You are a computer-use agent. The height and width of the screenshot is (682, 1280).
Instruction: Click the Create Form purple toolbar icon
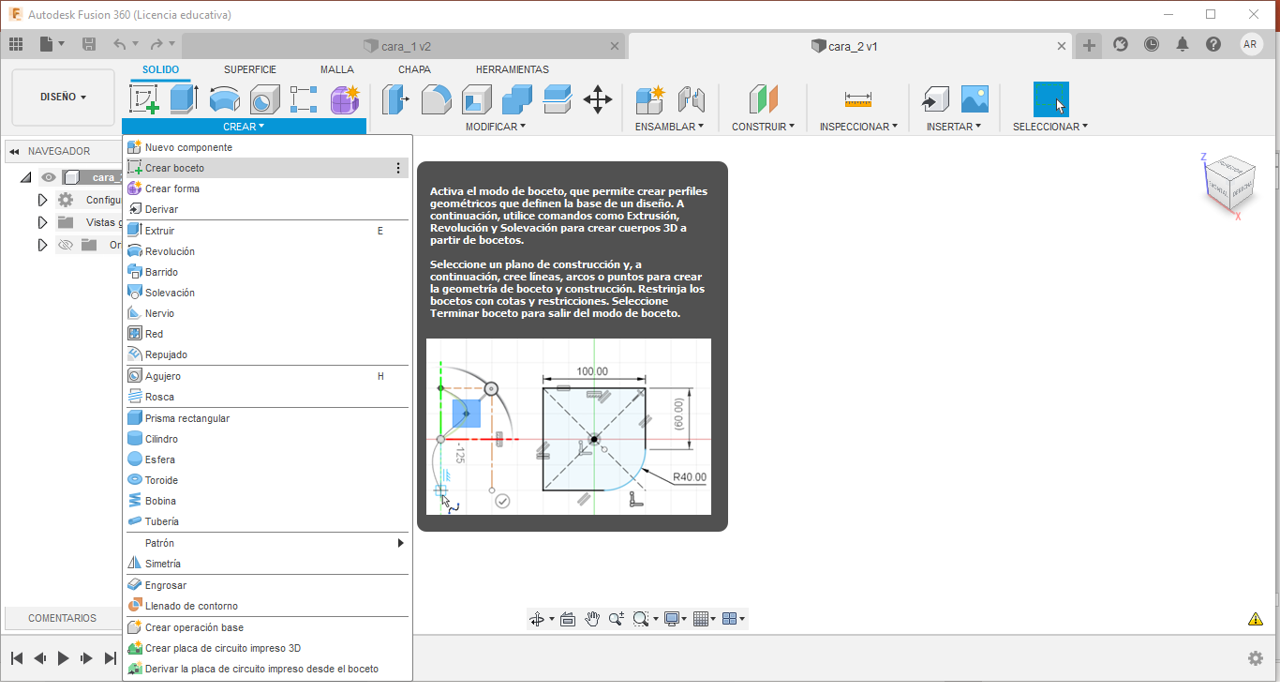point(344,99)
